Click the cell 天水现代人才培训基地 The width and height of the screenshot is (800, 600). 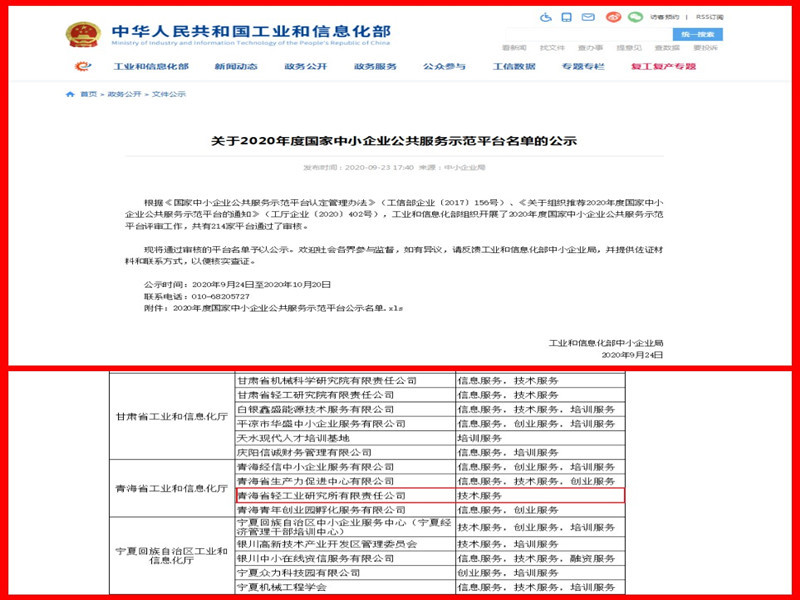pyautogui.click(x=344, y=438)
